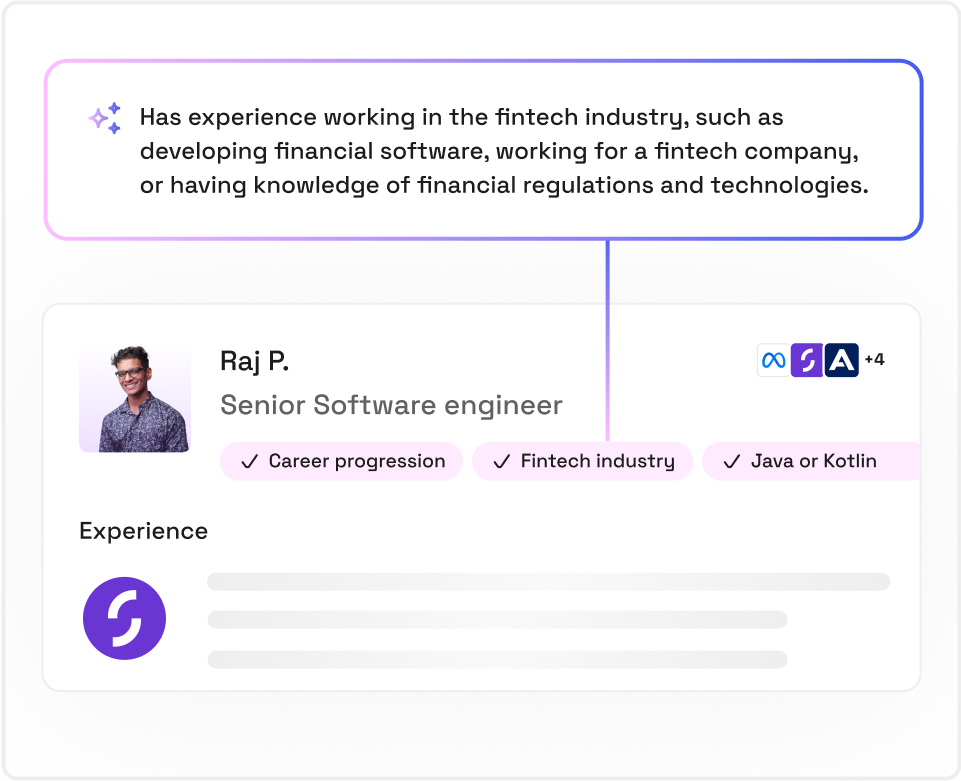The width and height of the screenshot is (961, 781).
Task: Click the Experience section heading
Action: [143, 531]
